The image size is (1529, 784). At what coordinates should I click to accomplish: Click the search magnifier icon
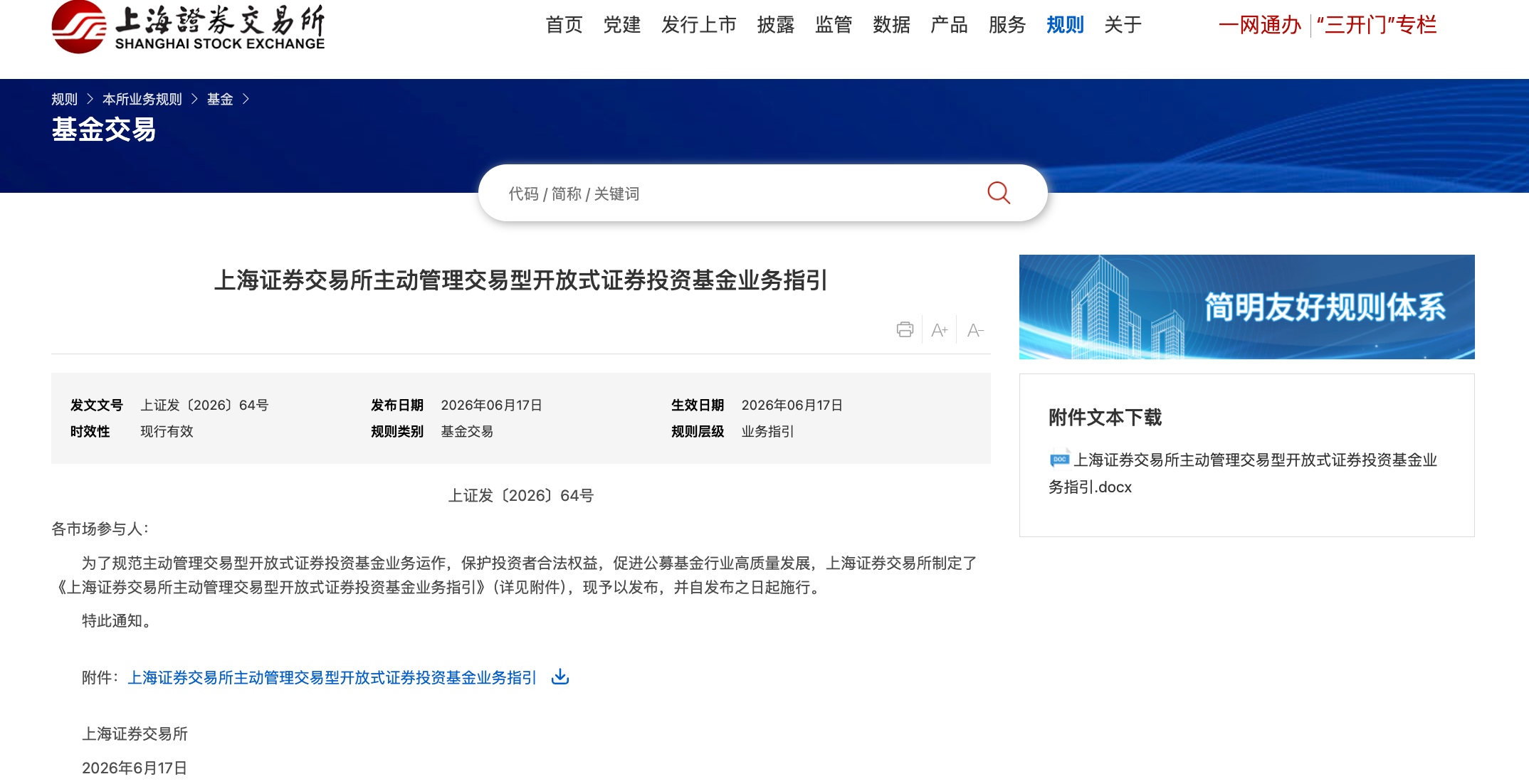pyautogui.click(x=999, y=193)
